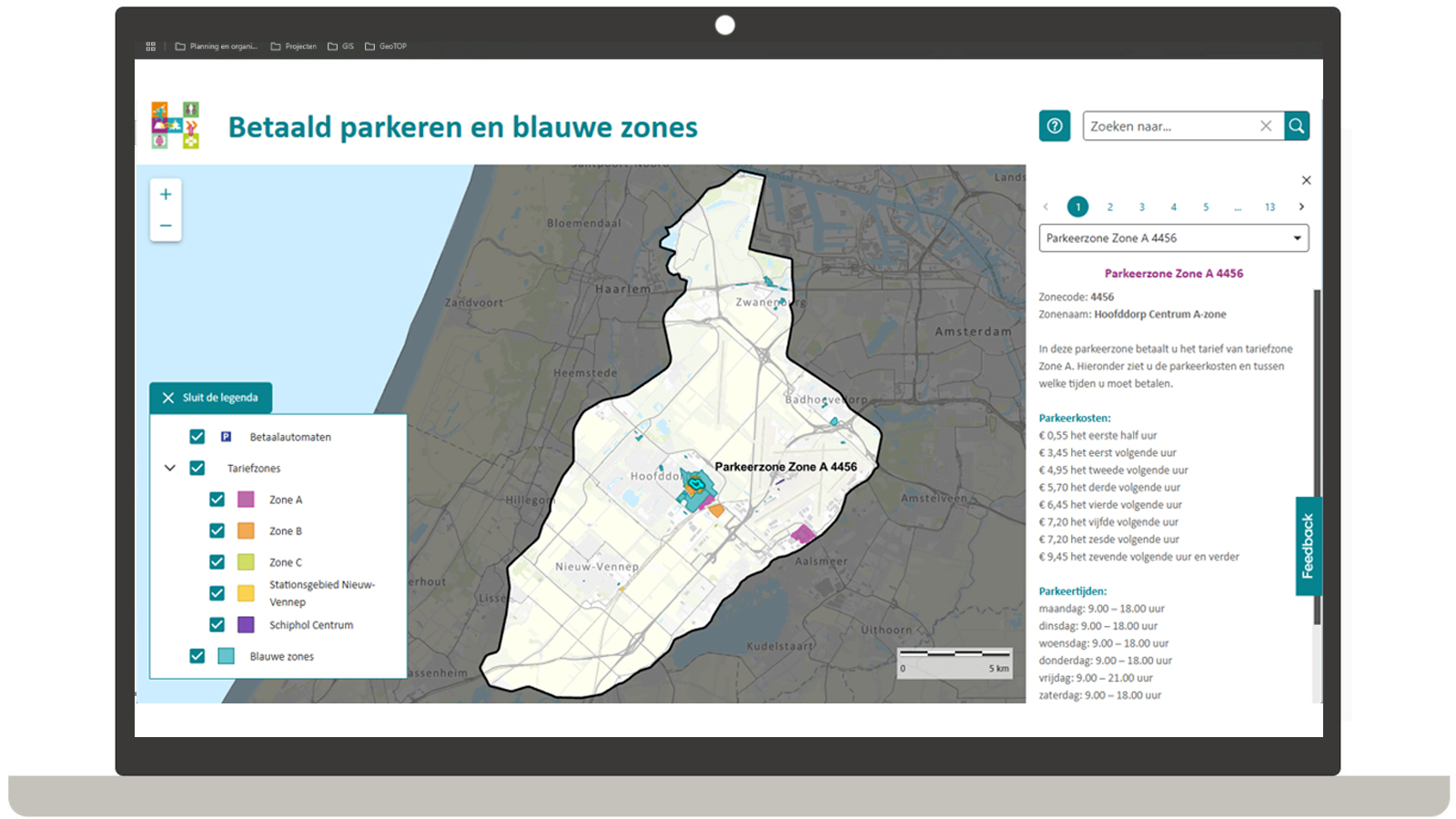Viewport: 1456px width, 819px height.
Task: Toggle Blauwe zones checkbox
Action: point(197,656)
